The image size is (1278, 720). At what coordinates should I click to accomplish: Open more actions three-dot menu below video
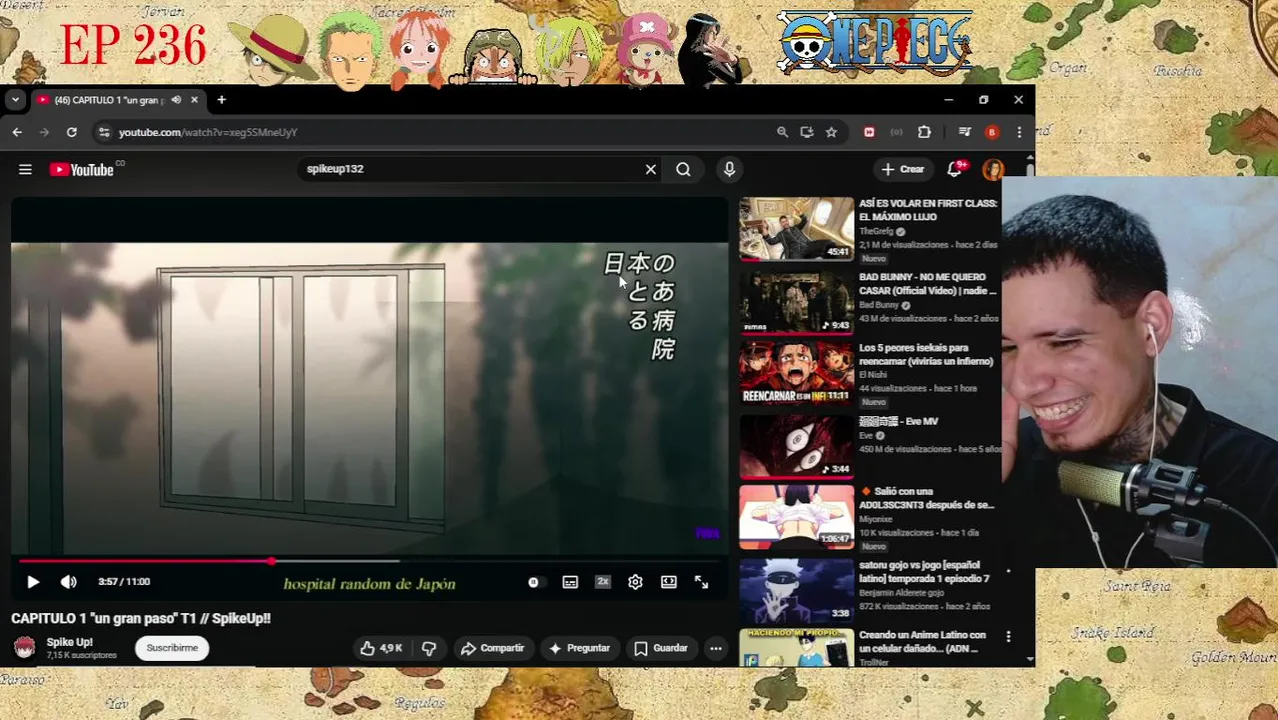(716, 648)
